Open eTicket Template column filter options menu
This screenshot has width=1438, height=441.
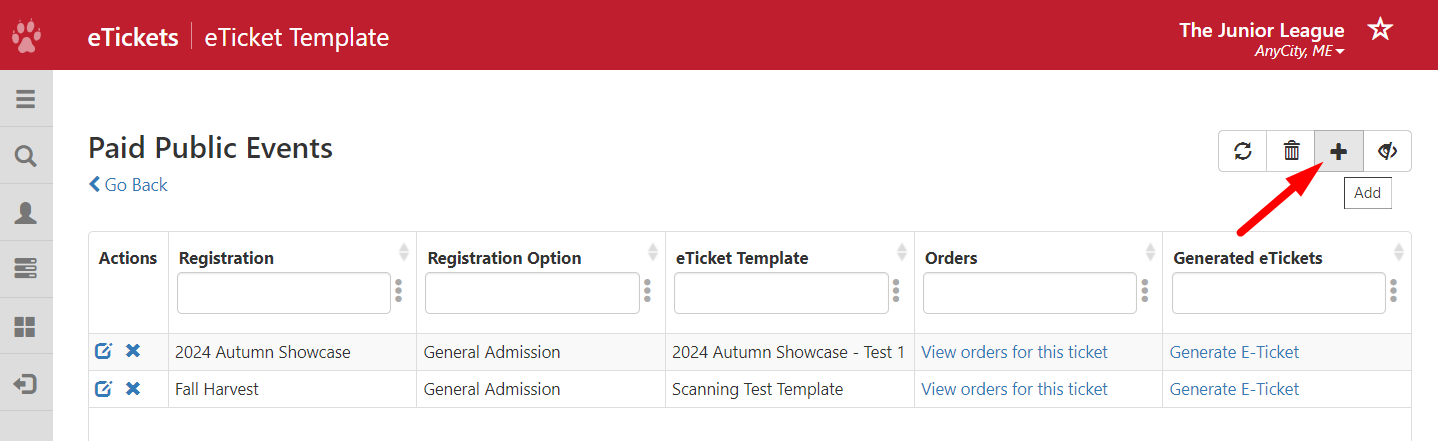895,291
